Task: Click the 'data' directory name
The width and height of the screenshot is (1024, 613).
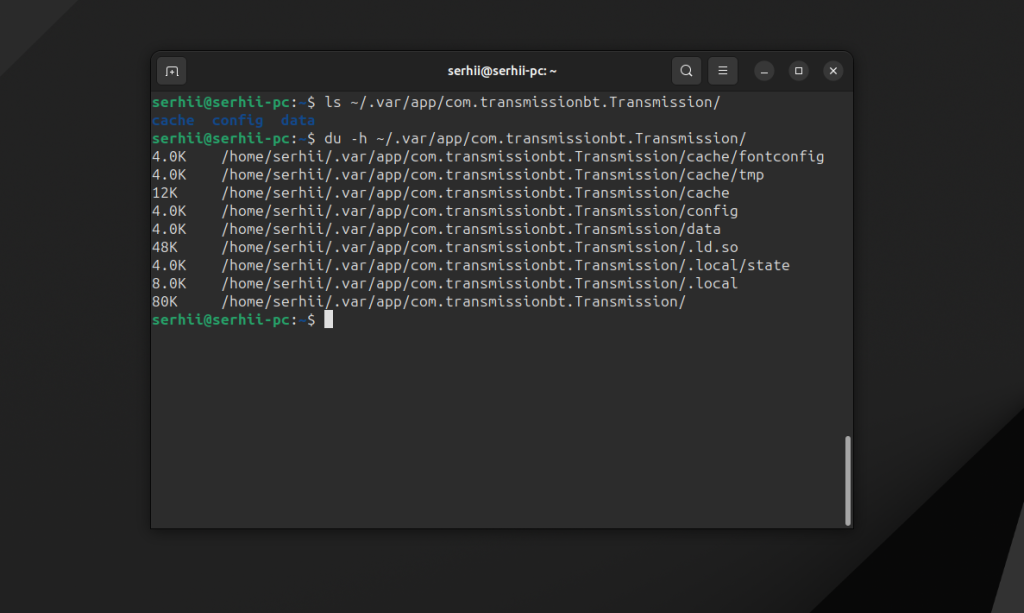Action: tap(298, 120)
